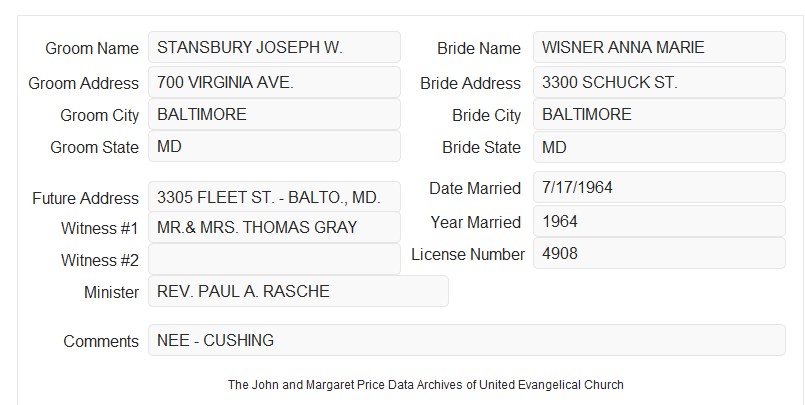This screenshot has width=805, height=405.
Task: Select the License Number field
Action: [x=659, y=253]
